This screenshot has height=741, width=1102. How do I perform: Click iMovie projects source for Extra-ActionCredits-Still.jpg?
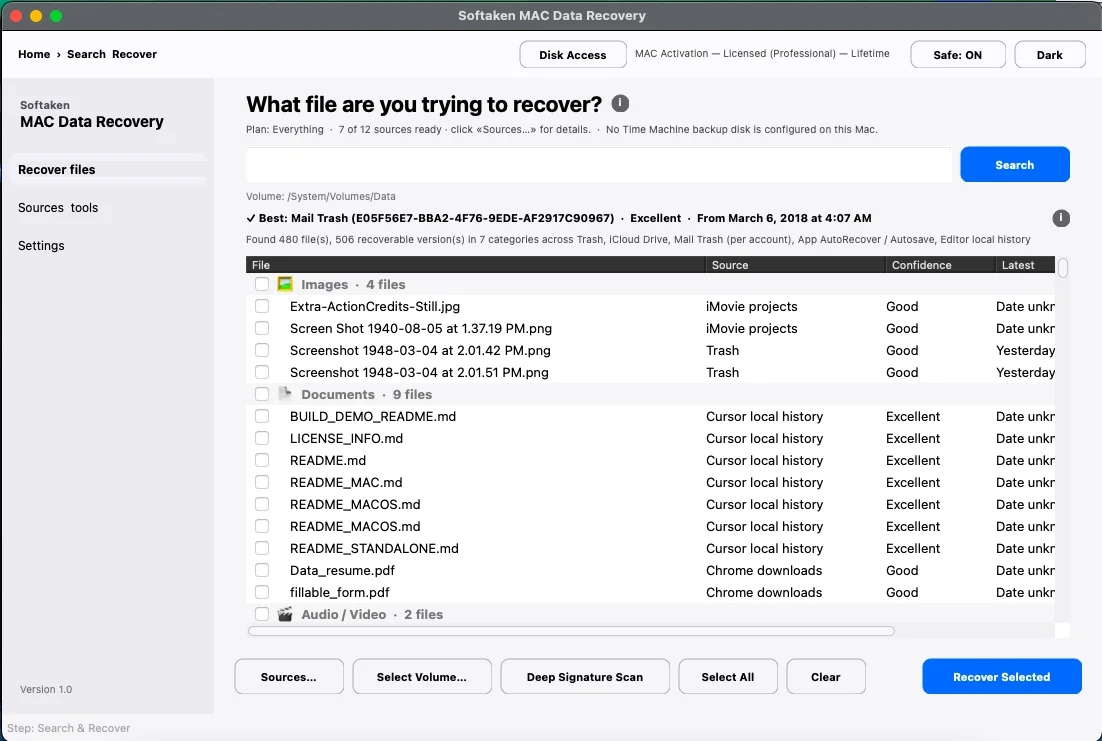[751, 306]
